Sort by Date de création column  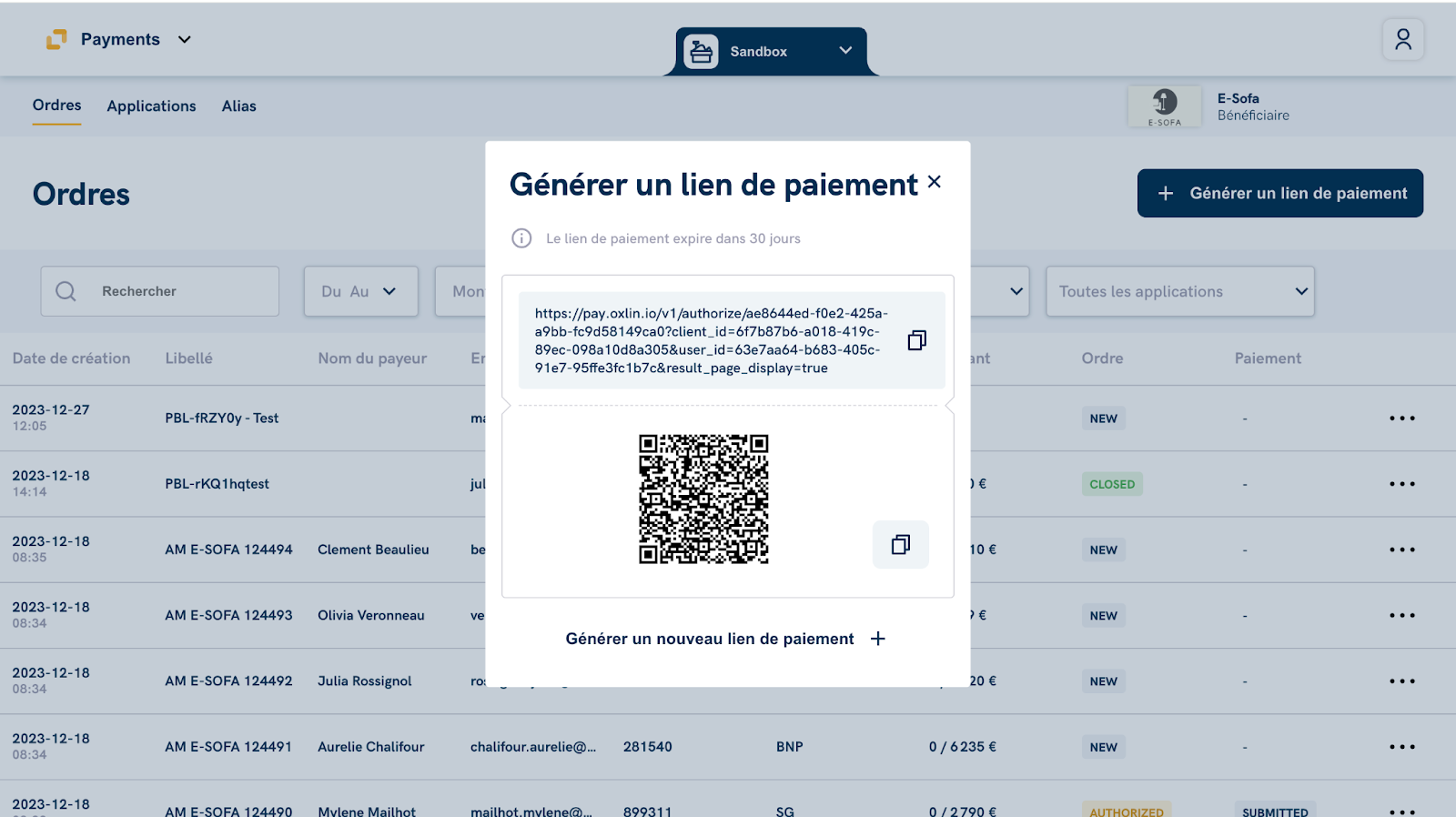coord(71,358)
